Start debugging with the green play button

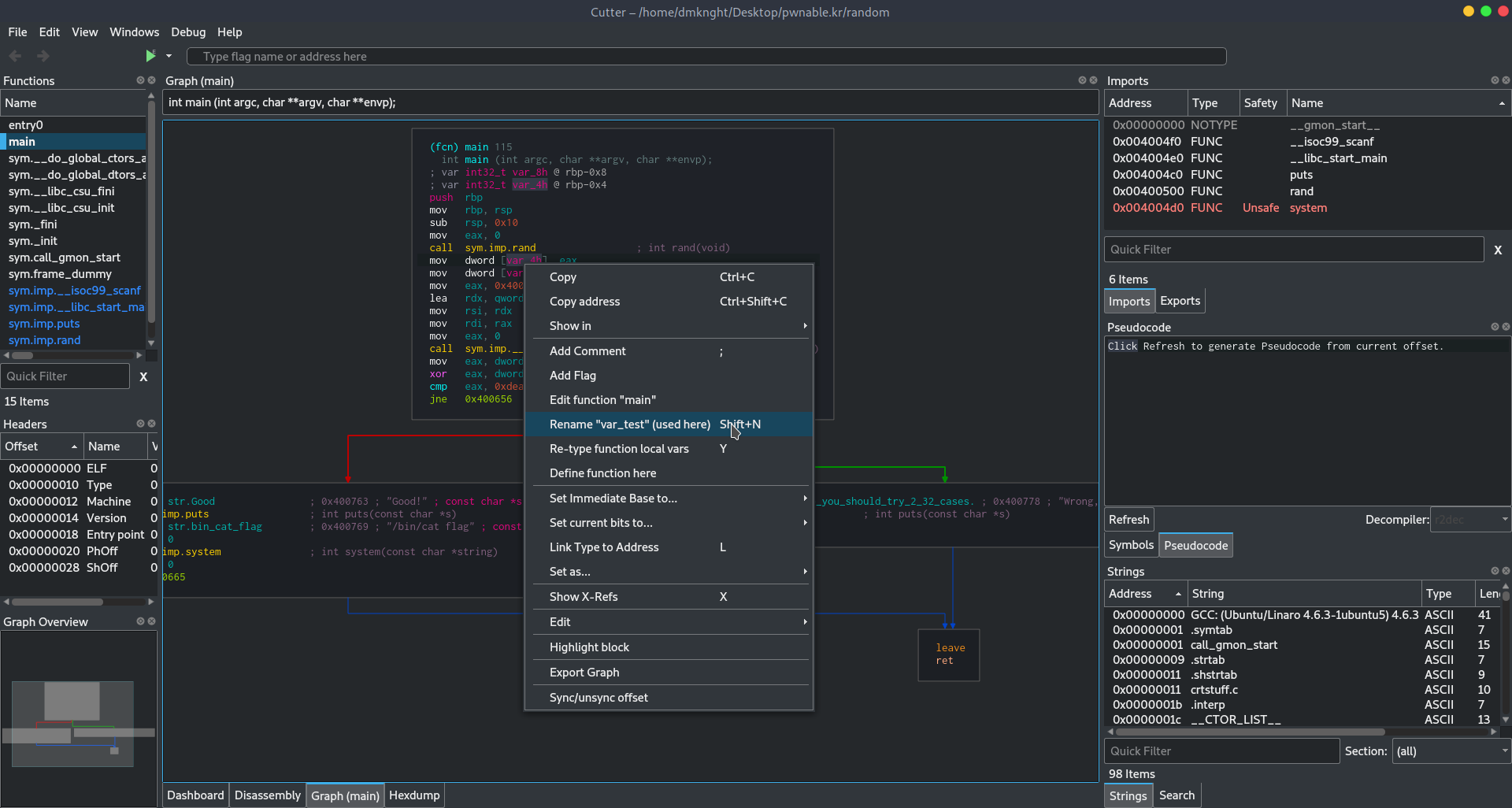click(150, 56)
